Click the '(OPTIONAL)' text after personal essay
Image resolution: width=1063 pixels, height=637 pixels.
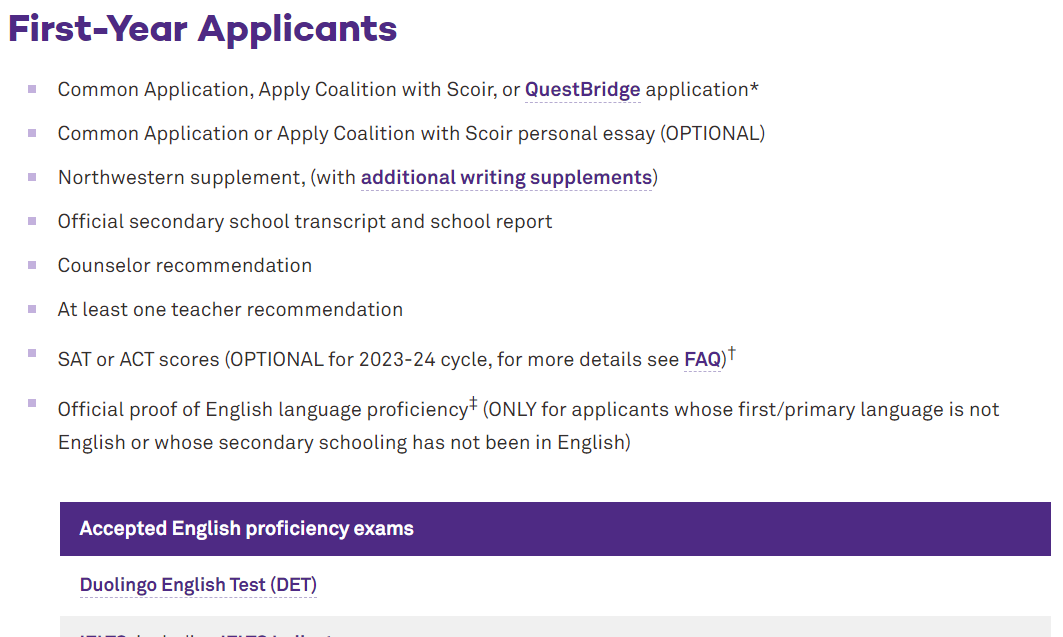point(710,134)
